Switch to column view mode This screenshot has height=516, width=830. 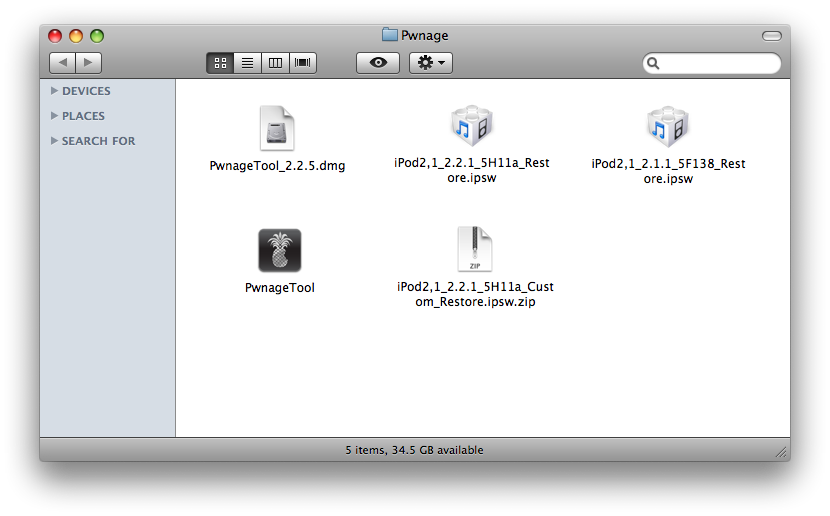[275, 63]
